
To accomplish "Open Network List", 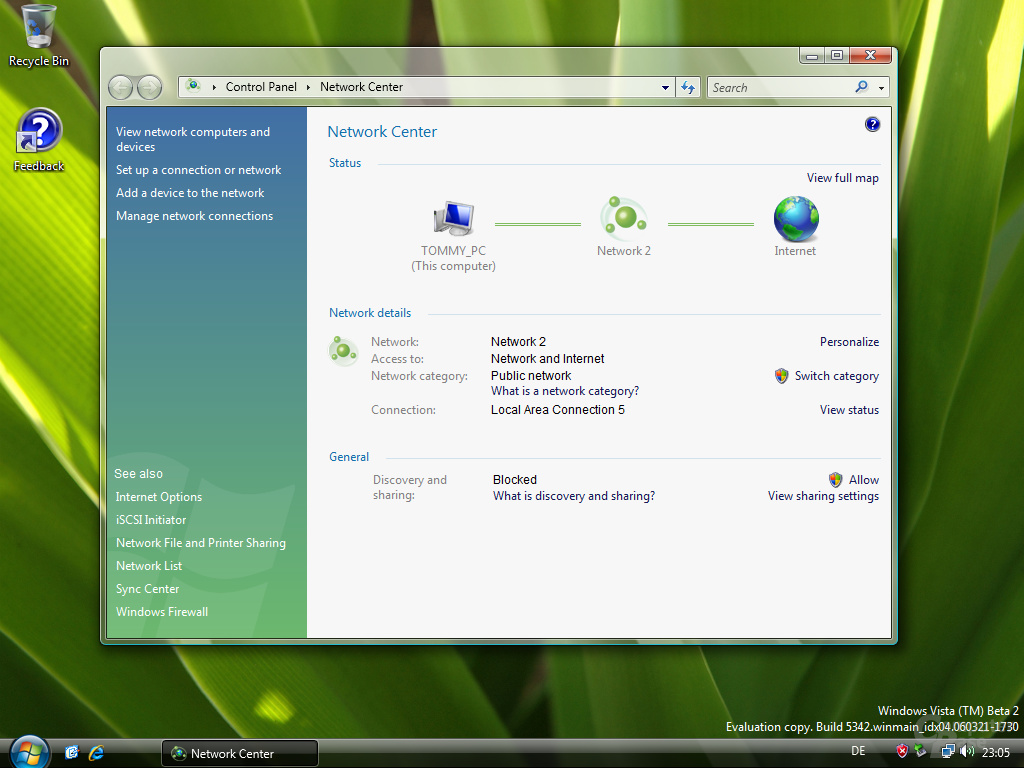I will click(x=149, y=566).
